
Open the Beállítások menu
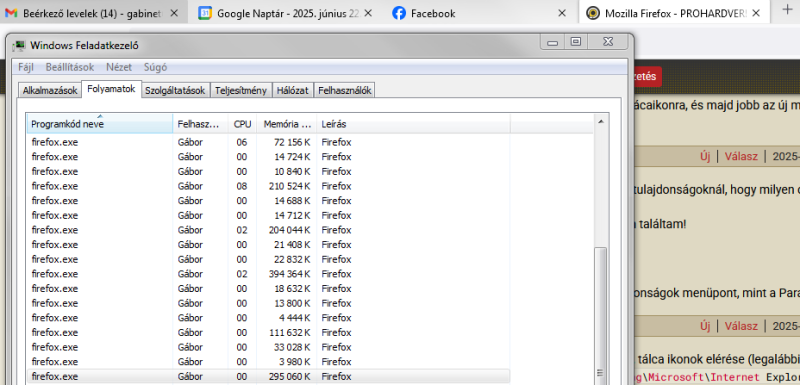point(70,67)
